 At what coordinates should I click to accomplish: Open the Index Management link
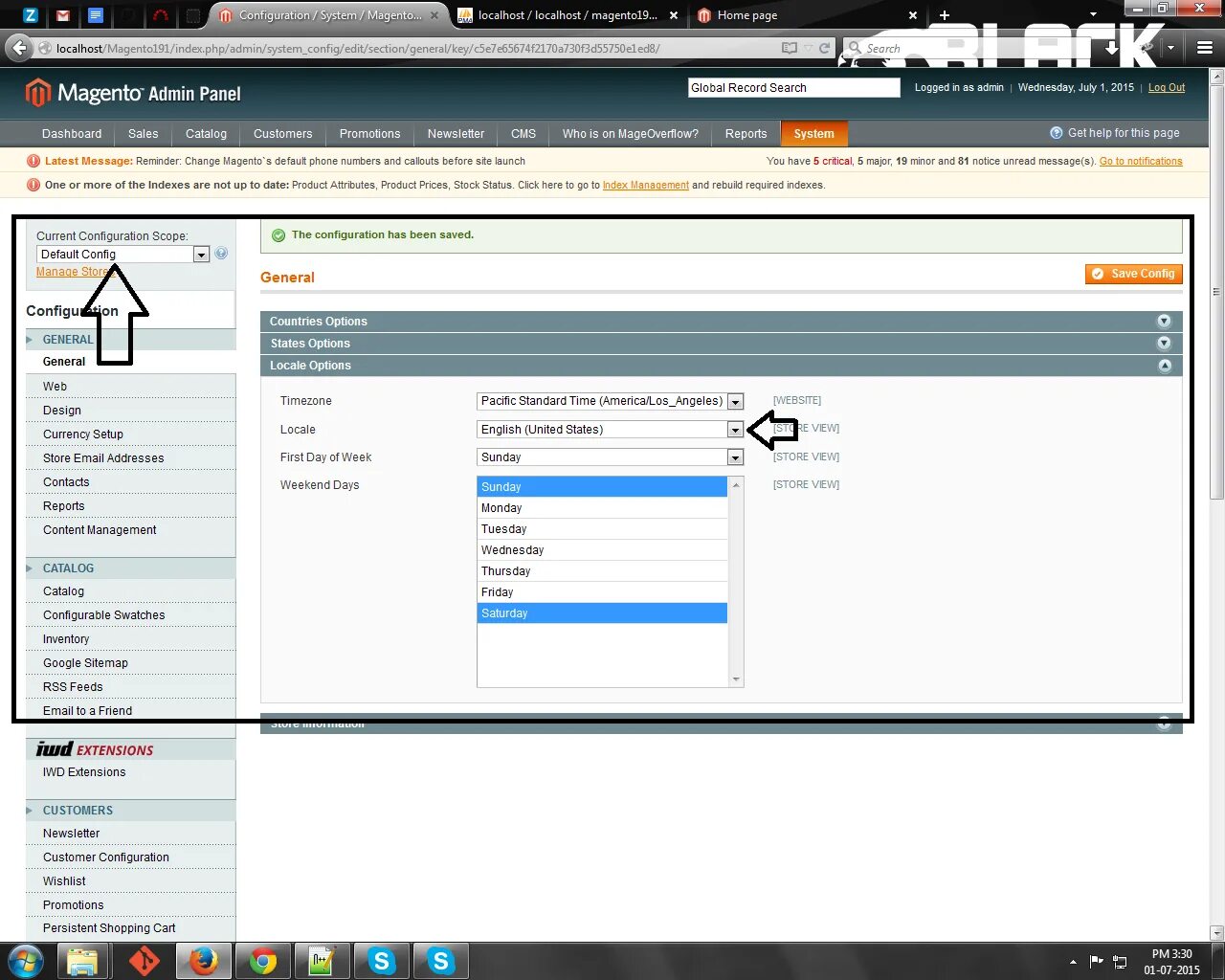pos(646,185)
